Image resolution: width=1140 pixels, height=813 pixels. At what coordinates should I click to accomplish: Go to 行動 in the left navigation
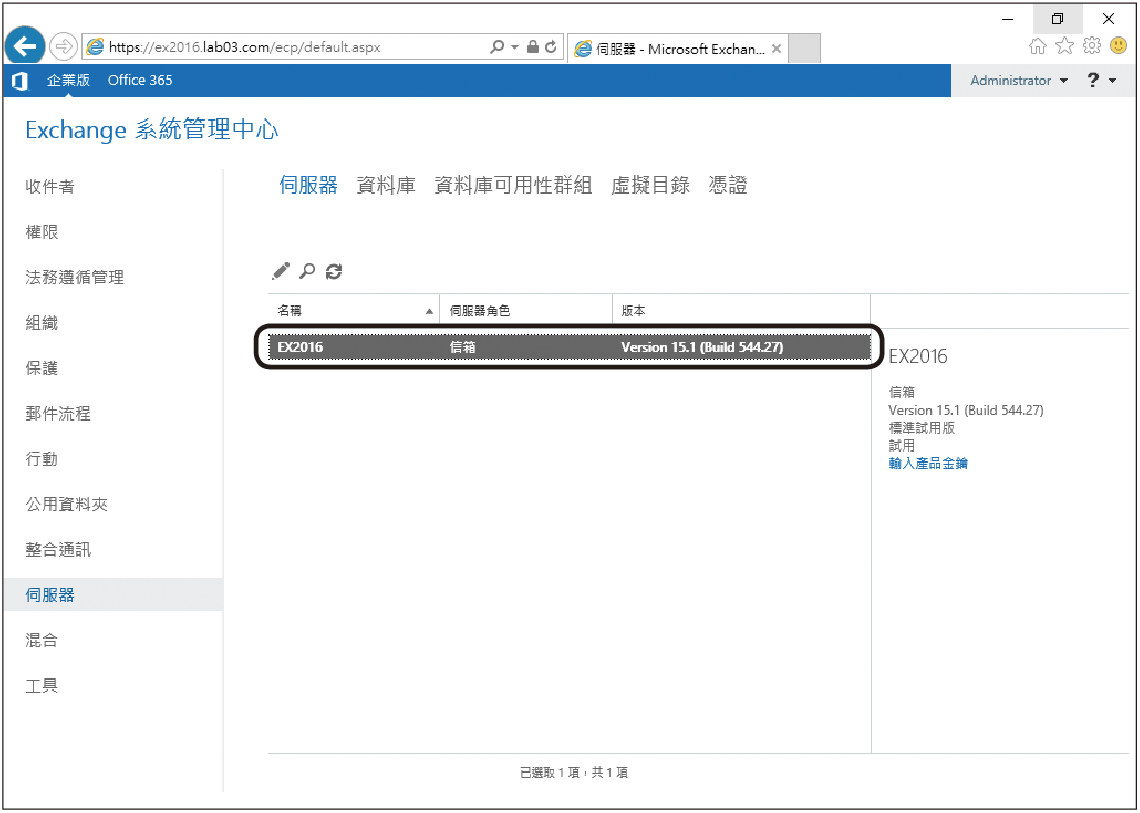[41, 459]
